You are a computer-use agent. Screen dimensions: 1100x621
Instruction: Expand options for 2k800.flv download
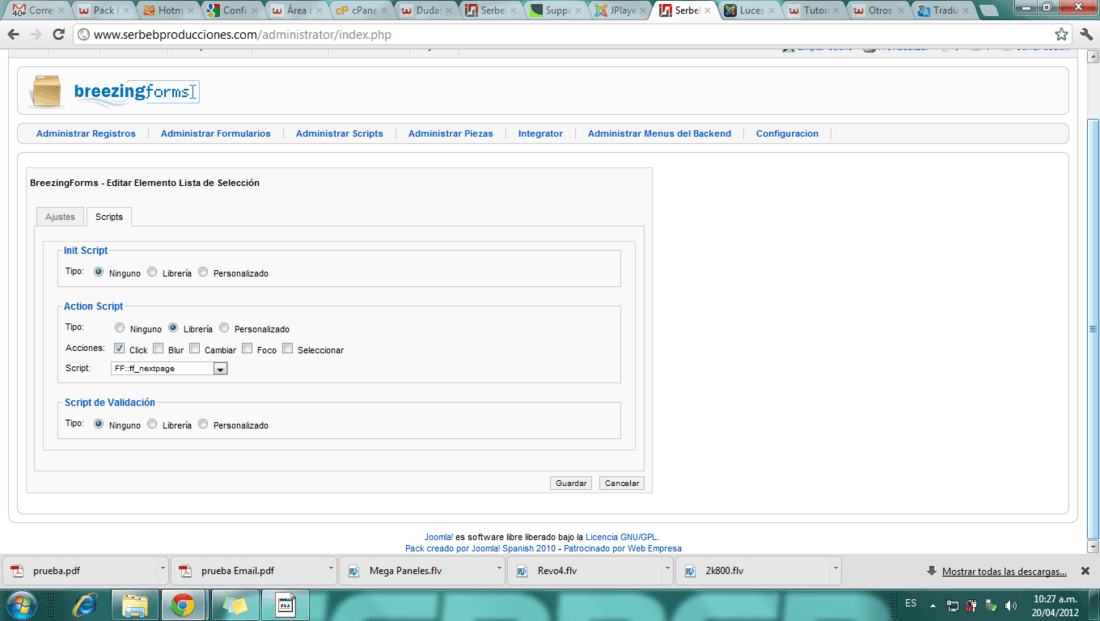click(x=836, y=569)
